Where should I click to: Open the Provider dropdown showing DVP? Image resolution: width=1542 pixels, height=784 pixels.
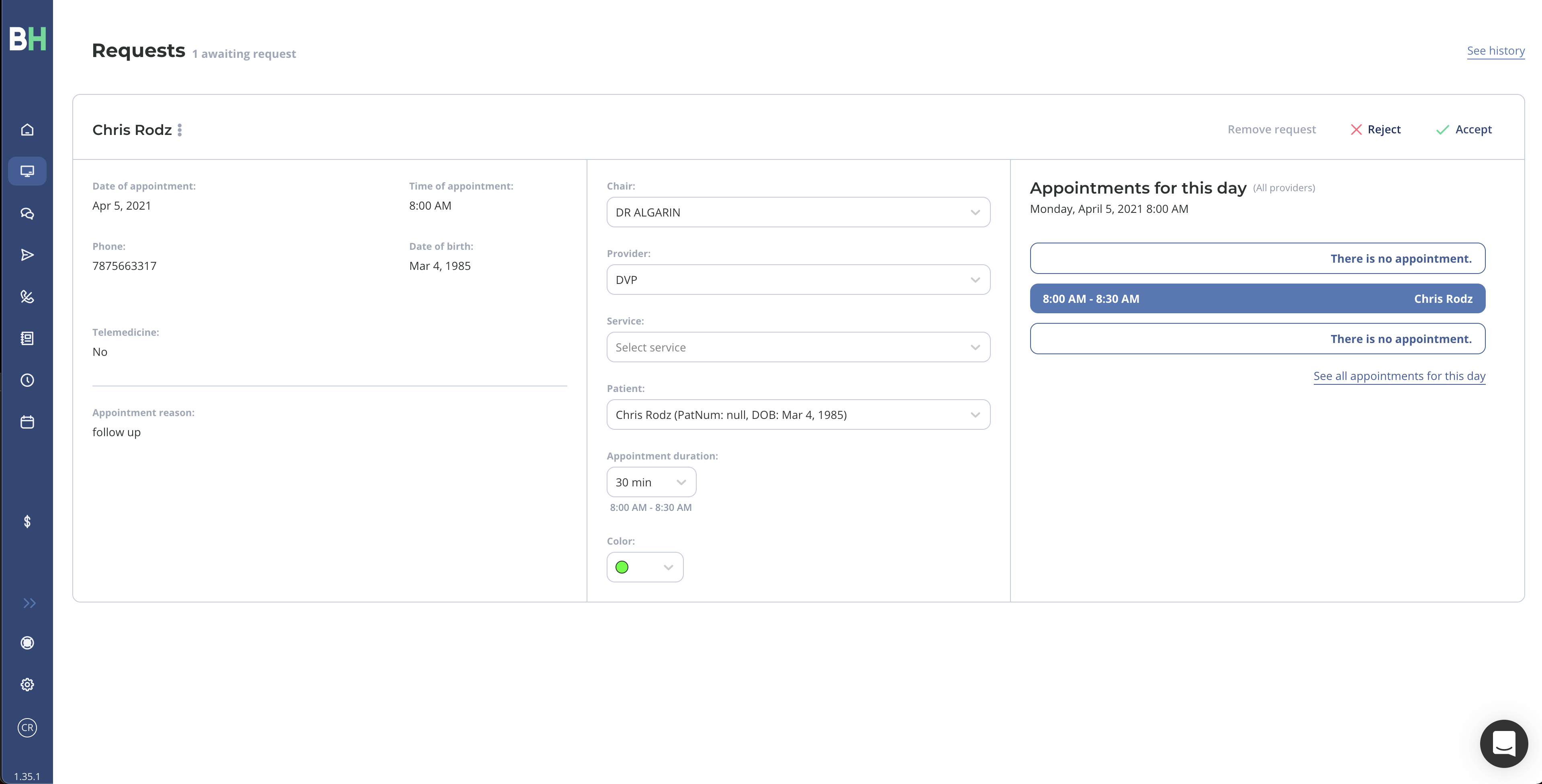tap(798, 280)
